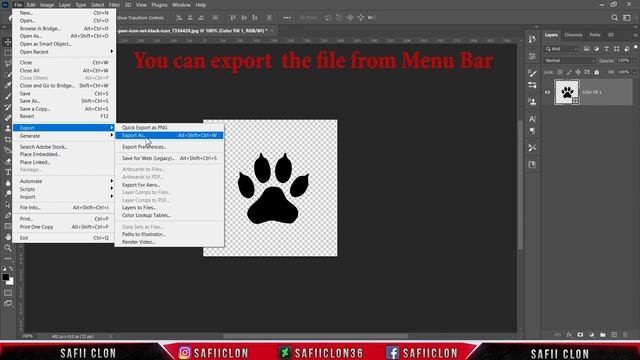This screenshot has width=640, height=360.
Task: Click the search magnifier in the options bar
Action: [x=615, y=18]
